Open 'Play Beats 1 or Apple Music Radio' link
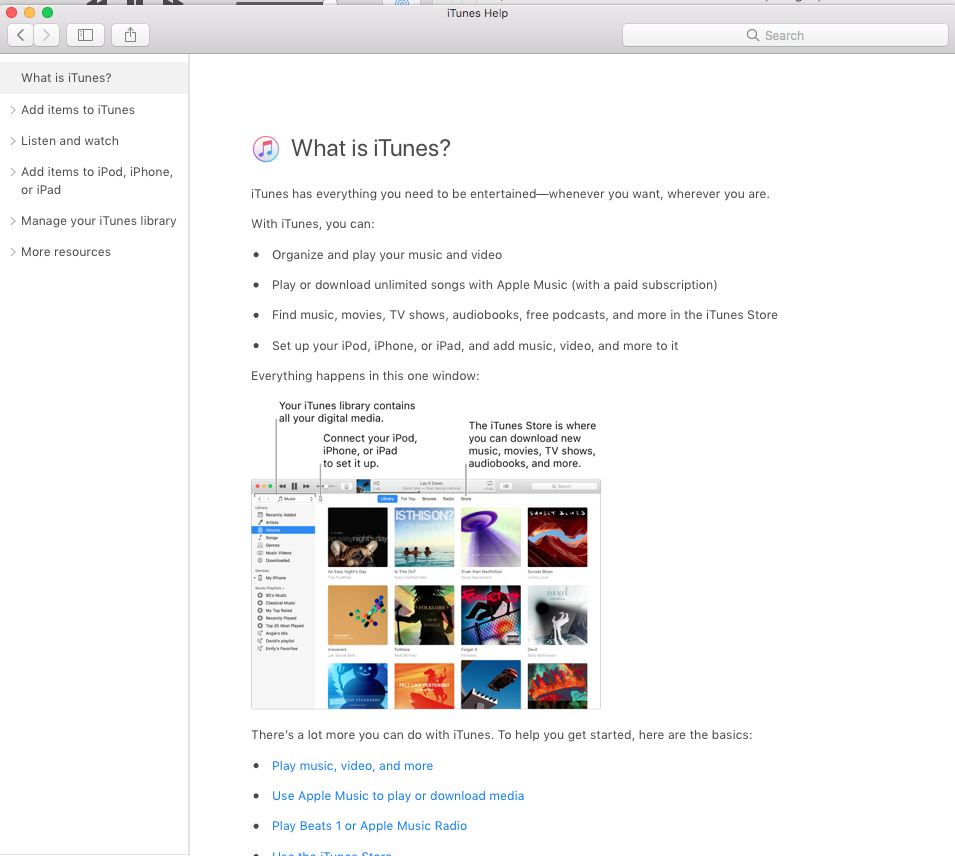 [369, 826]
